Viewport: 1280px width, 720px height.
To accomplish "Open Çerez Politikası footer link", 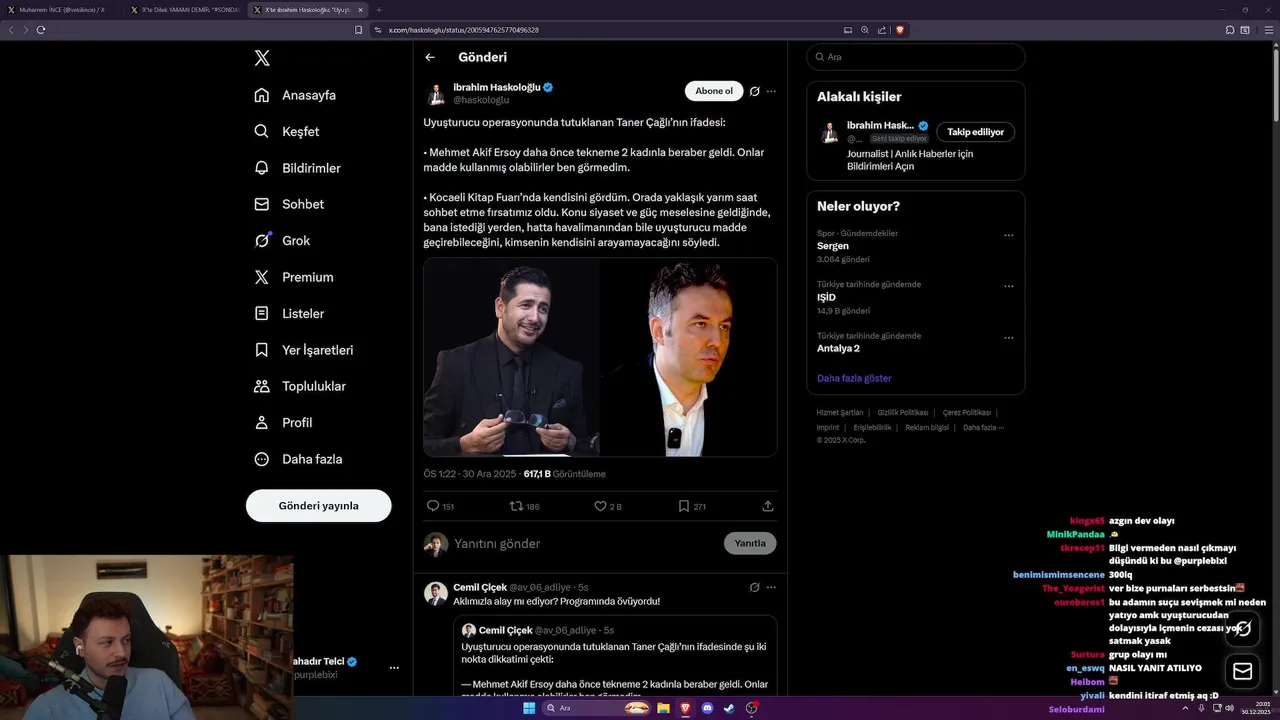I will click(967, 412).
